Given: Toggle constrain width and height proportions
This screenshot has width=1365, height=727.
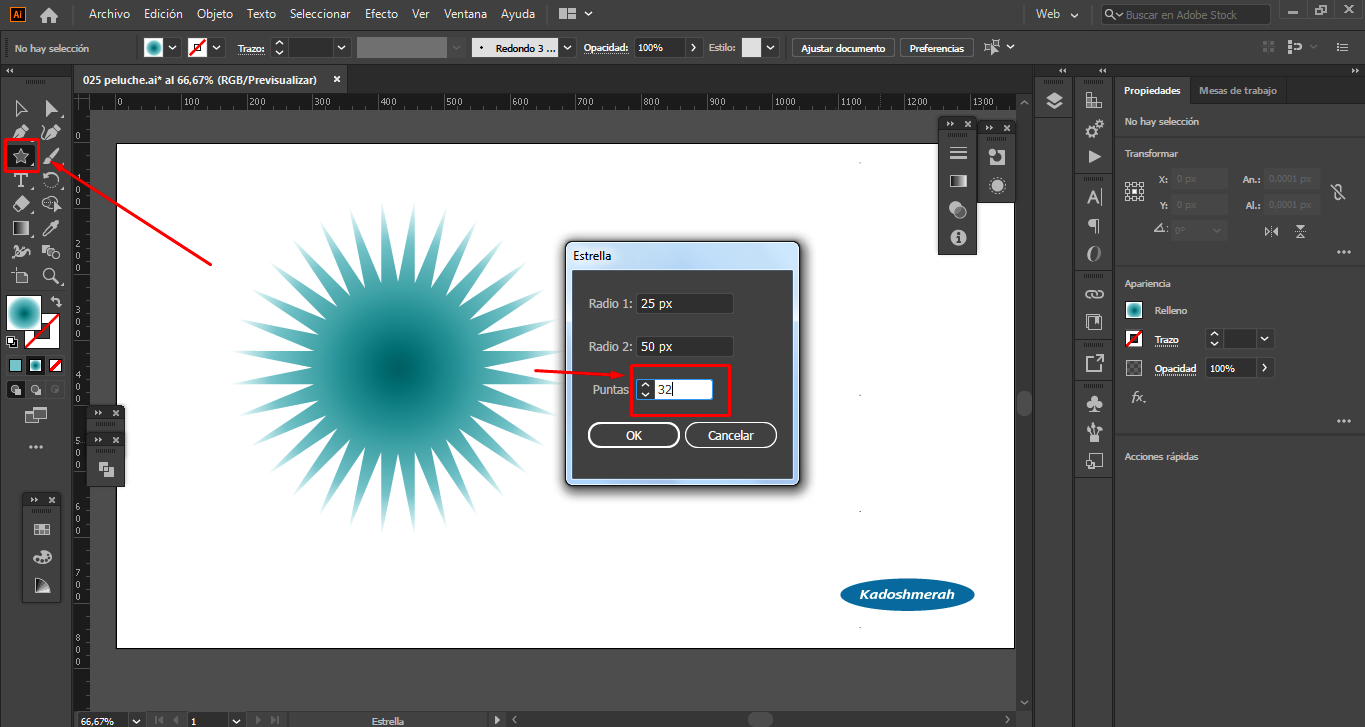Looking at the screenshot, I should (x=1338, y=192).
